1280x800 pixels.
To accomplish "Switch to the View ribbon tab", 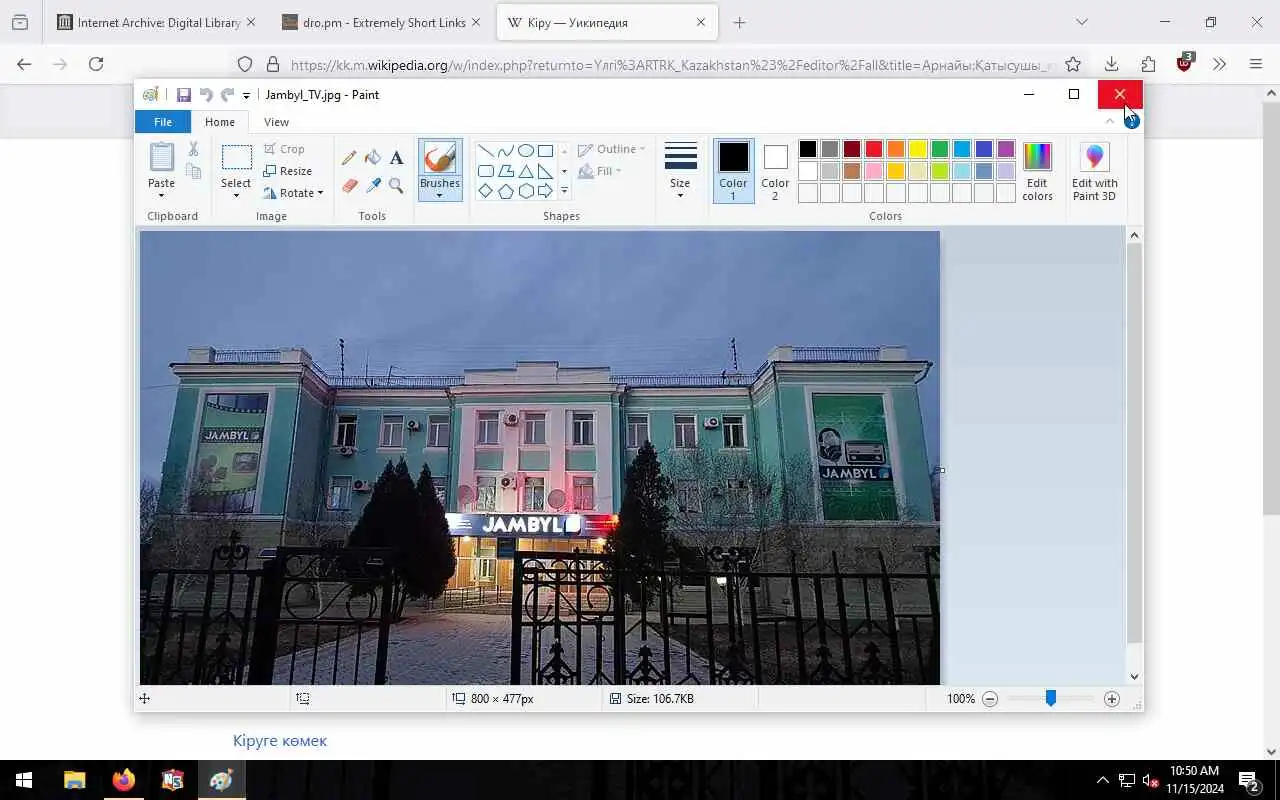I will 276,122.
